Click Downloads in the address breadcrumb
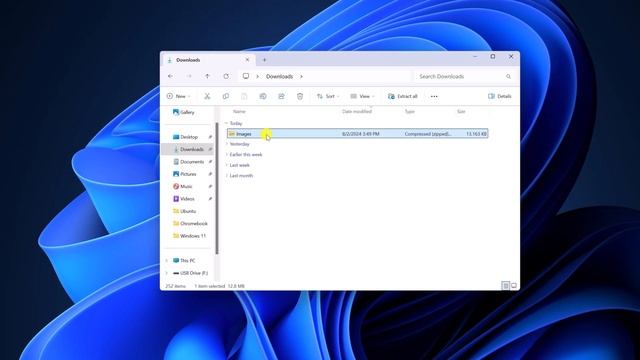 tap(279, 76)
